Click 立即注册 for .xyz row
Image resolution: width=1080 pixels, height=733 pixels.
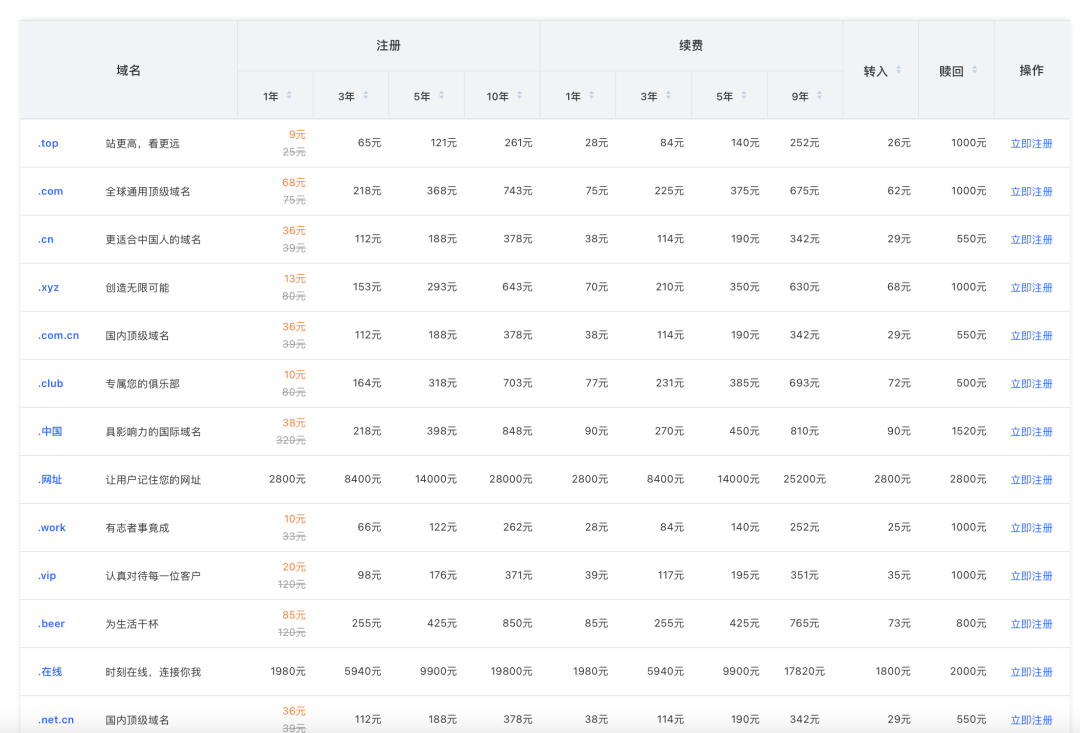pyautogui.click(x=1031, y=287)
